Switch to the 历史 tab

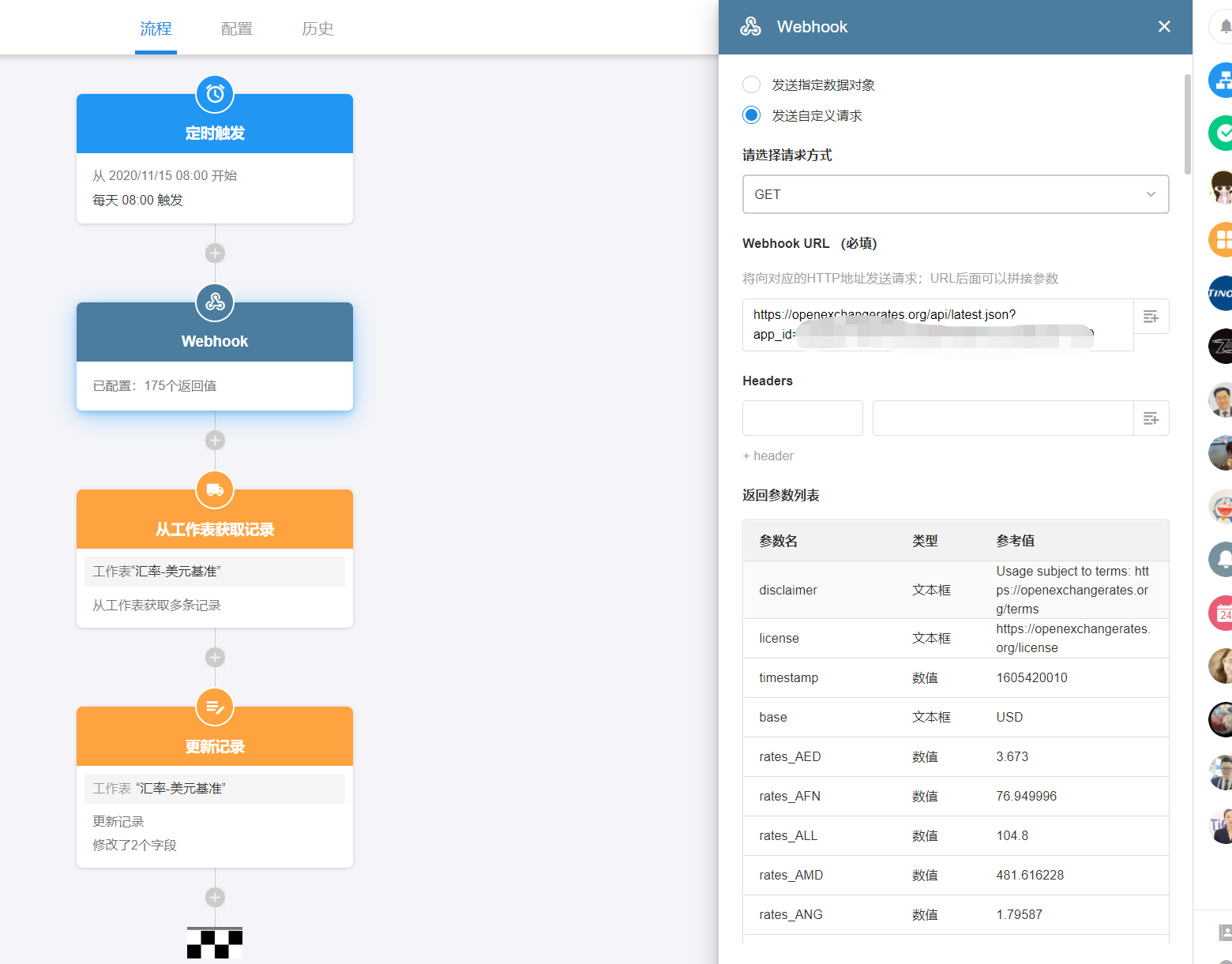(317, 29)
